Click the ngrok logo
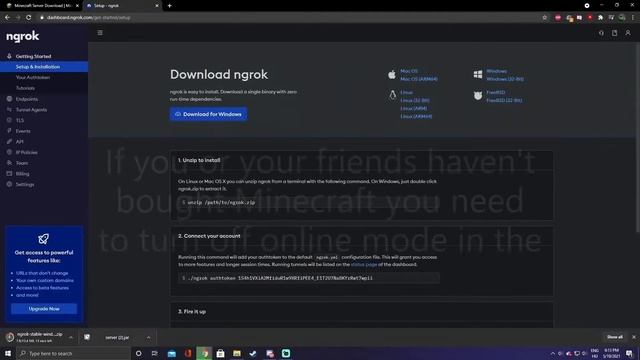The image size is (640, 360). (22, 36)
